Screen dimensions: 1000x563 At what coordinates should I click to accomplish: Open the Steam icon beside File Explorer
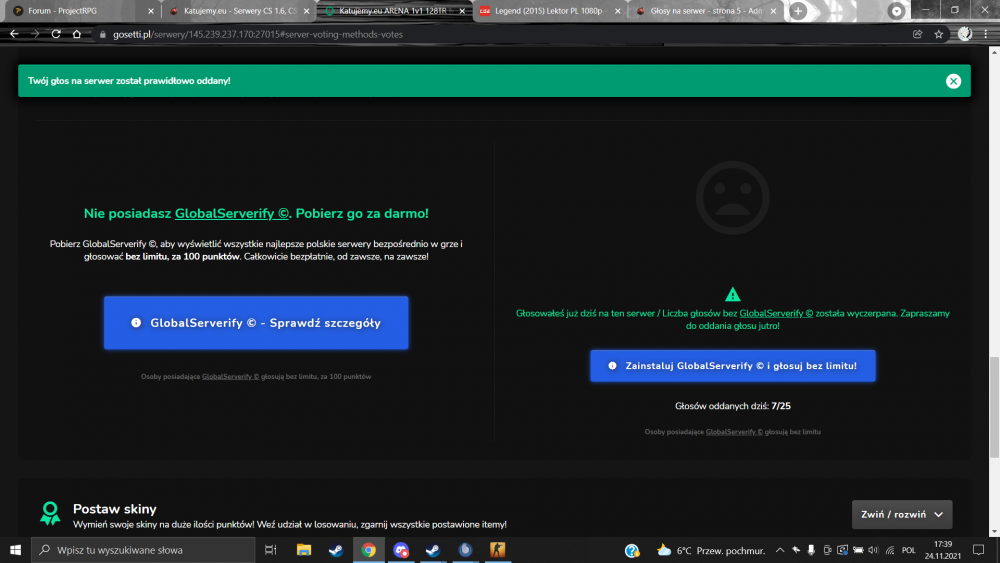[336, 550]
